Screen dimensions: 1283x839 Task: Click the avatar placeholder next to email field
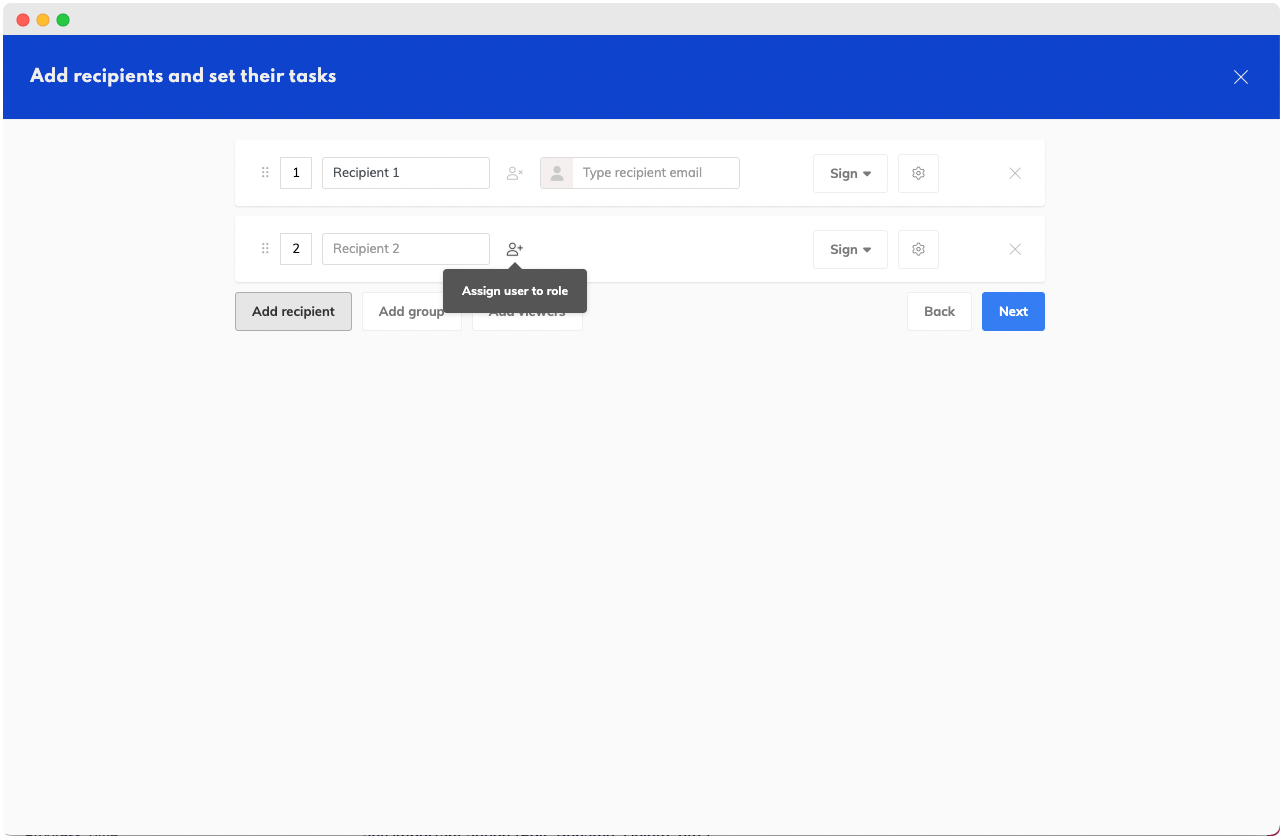pyautogui.click(x=556, y=173)
